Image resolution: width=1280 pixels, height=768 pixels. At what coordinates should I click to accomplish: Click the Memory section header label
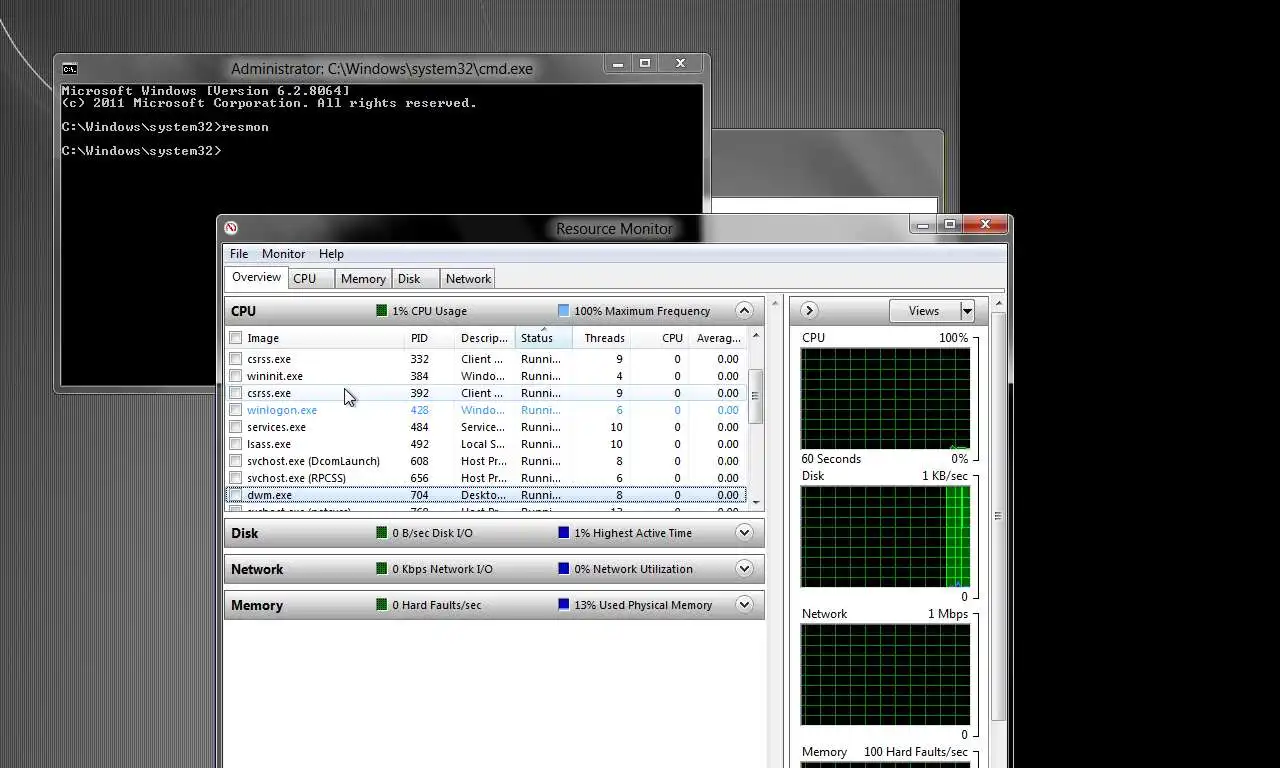click(257, 605)
